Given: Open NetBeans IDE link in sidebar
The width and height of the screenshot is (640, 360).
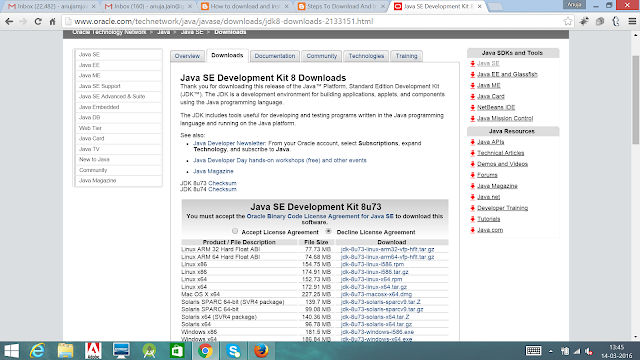Looking at the screenshot, I should tap(496, 107).
